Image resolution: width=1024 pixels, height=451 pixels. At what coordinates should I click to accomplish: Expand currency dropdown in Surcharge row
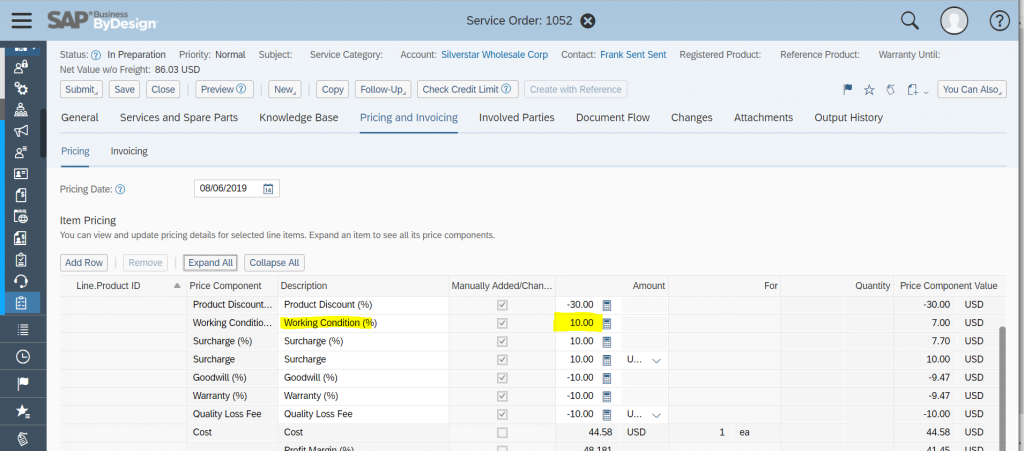click(x=656, y=360)
